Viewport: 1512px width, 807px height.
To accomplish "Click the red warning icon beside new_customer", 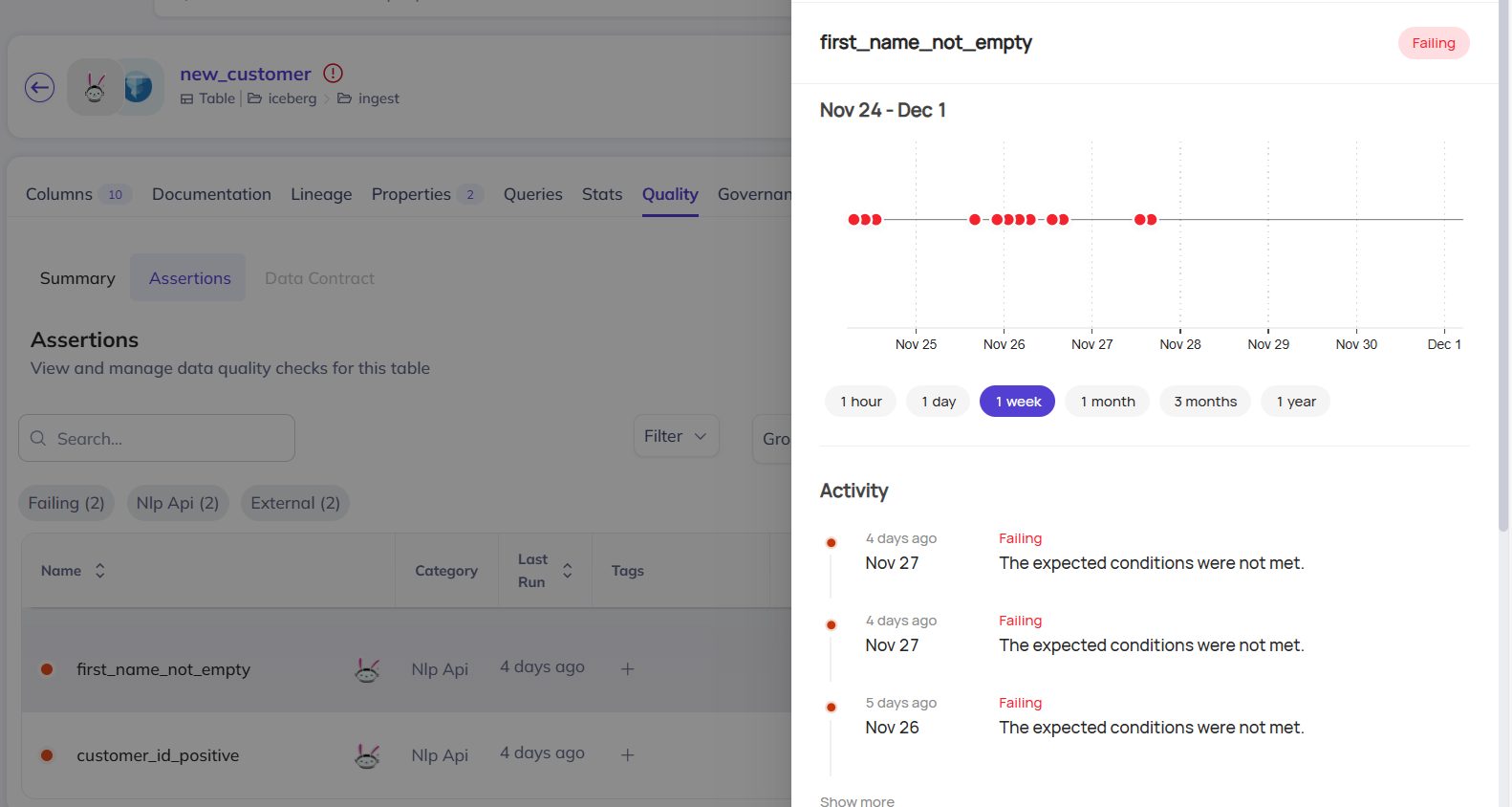I will click(333, 73).
